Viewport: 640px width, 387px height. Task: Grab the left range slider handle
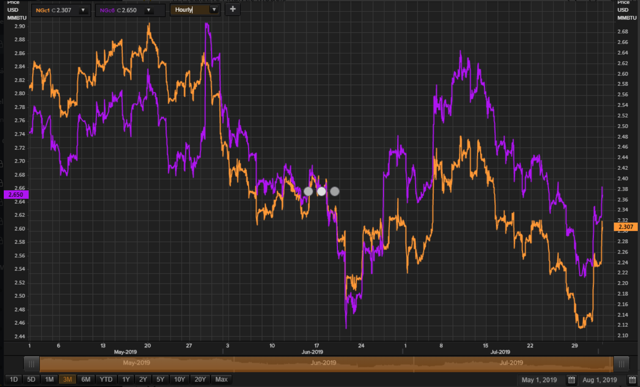[x=31, y=363]
